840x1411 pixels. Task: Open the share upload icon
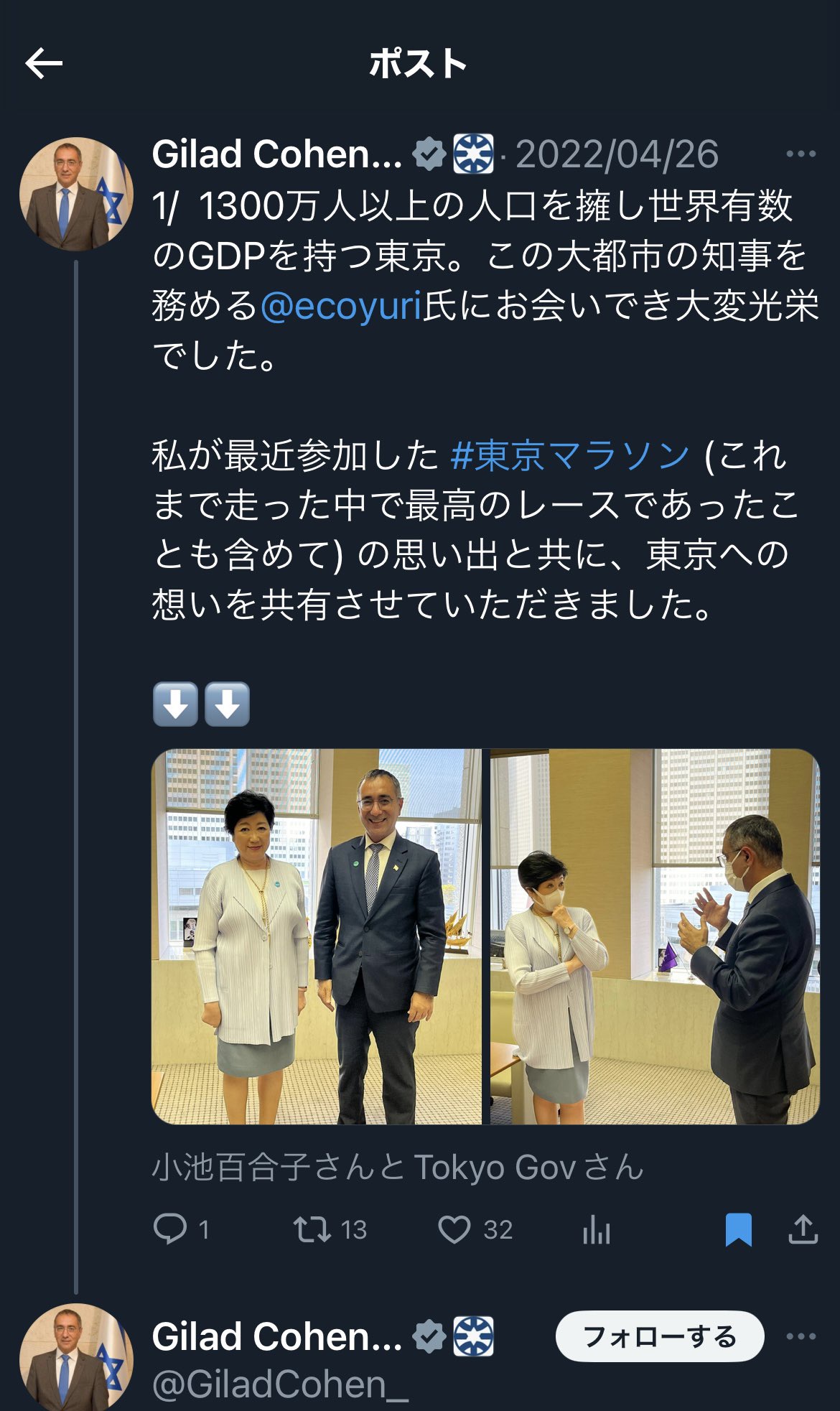[x=803, y=1229]
